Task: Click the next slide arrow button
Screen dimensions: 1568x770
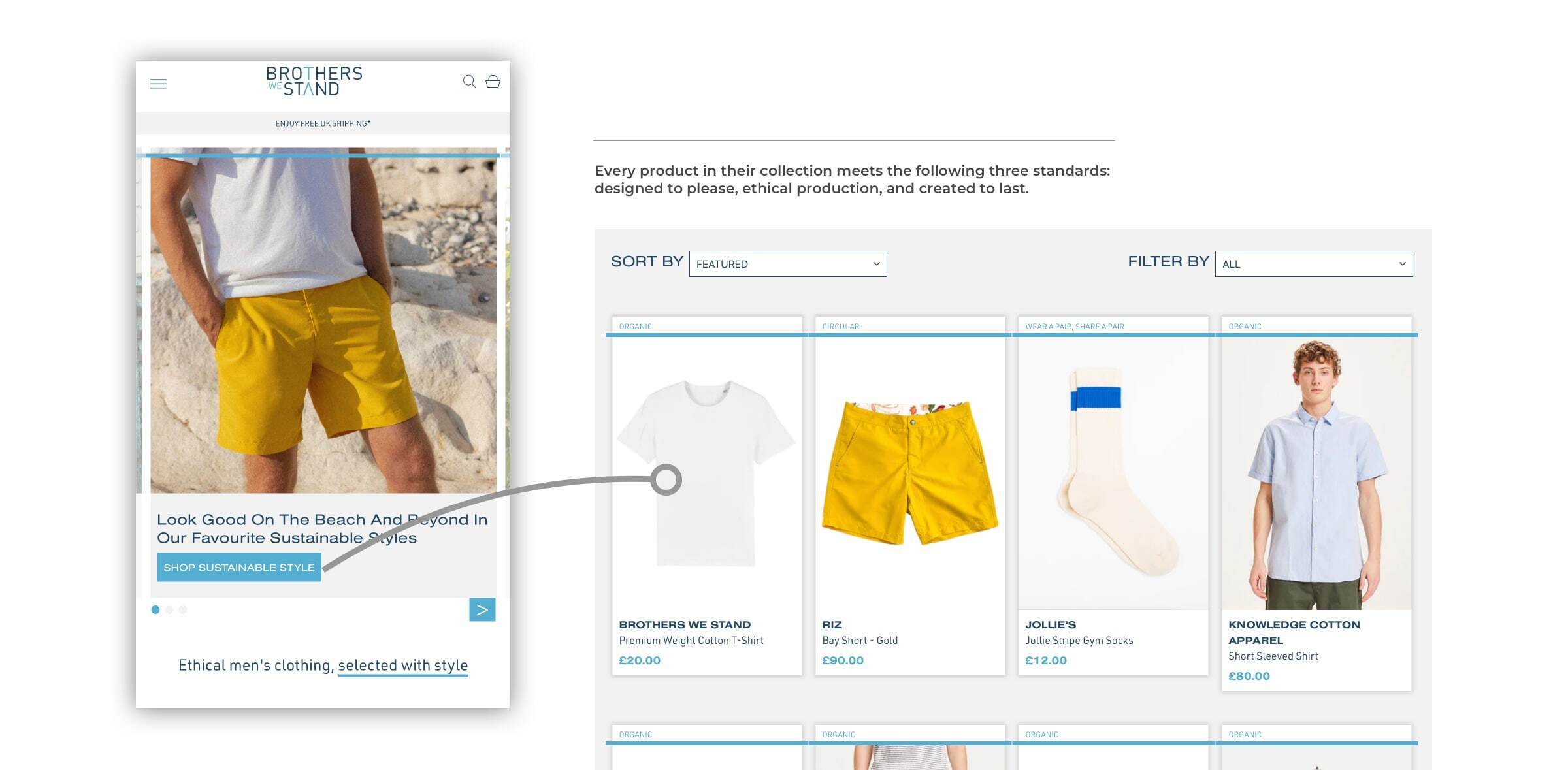Action: point(482,609)
